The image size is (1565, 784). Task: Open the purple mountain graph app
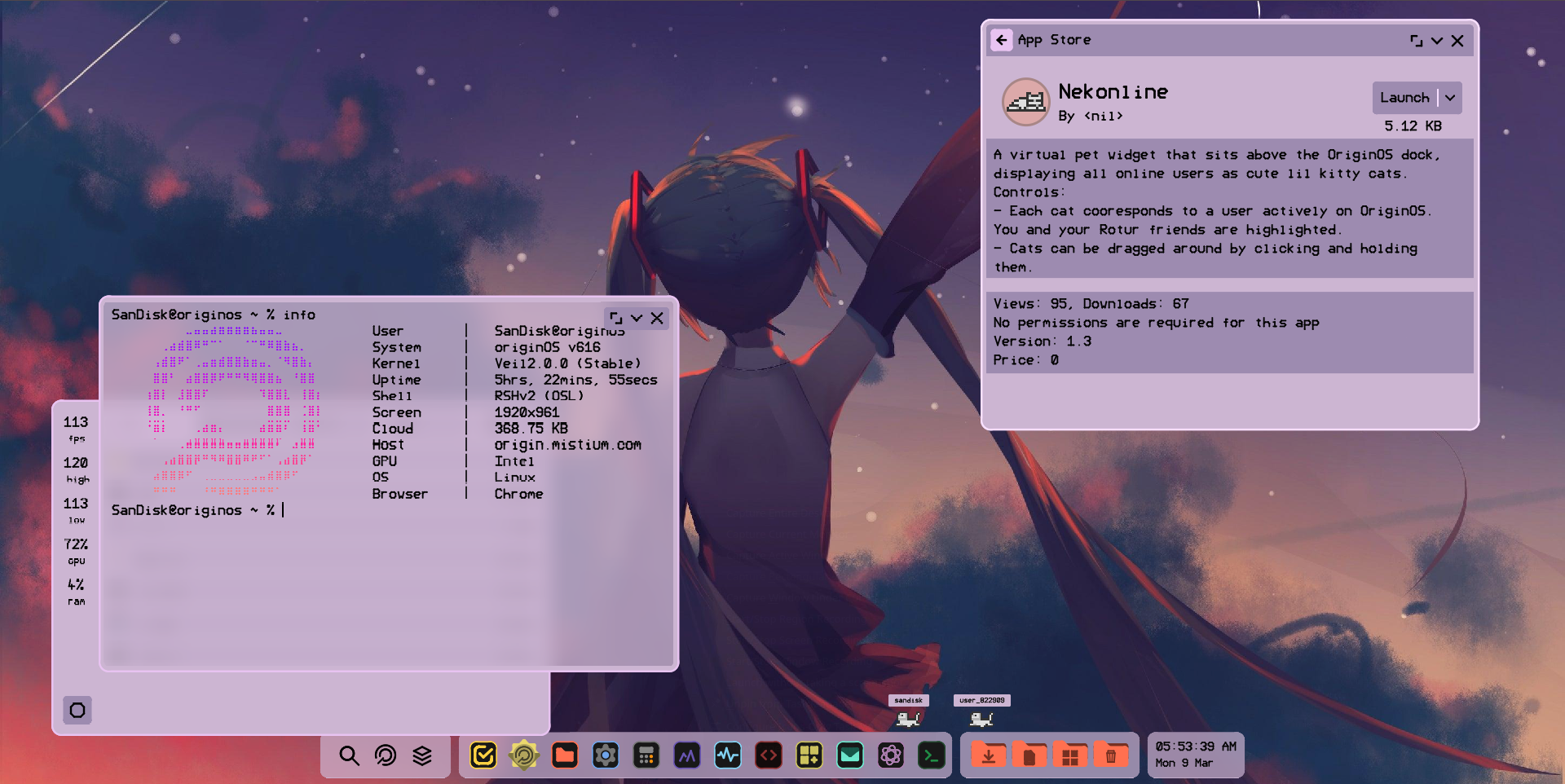pos(687,755)
